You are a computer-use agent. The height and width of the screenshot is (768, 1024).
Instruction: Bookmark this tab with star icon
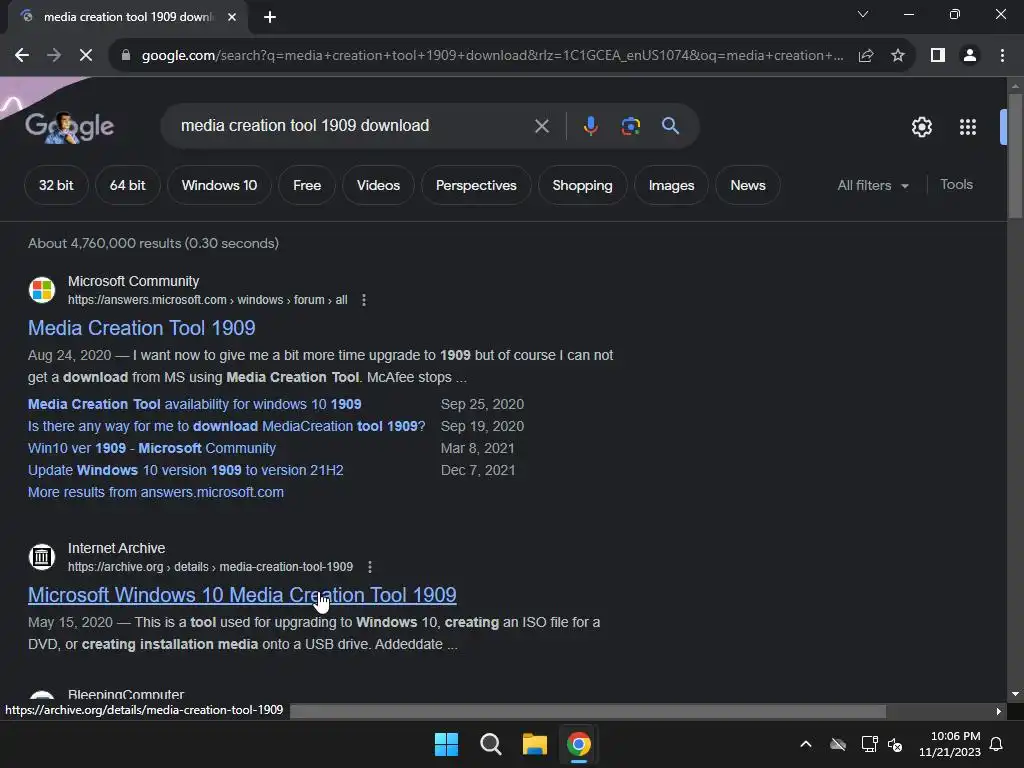[898, 56]
